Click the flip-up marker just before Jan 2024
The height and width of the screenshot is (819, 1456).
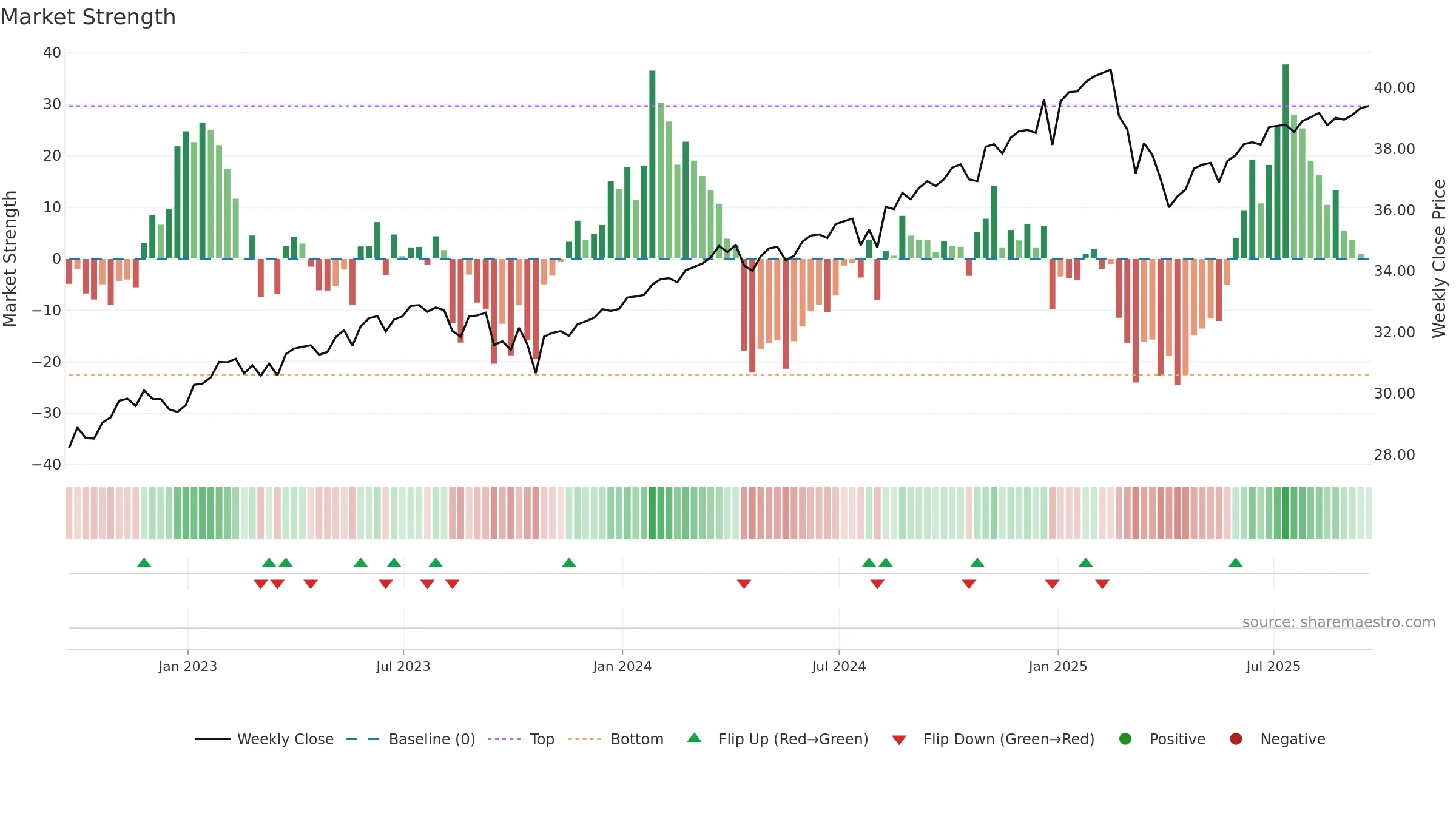pyautogui.click(x=569, y=562)
